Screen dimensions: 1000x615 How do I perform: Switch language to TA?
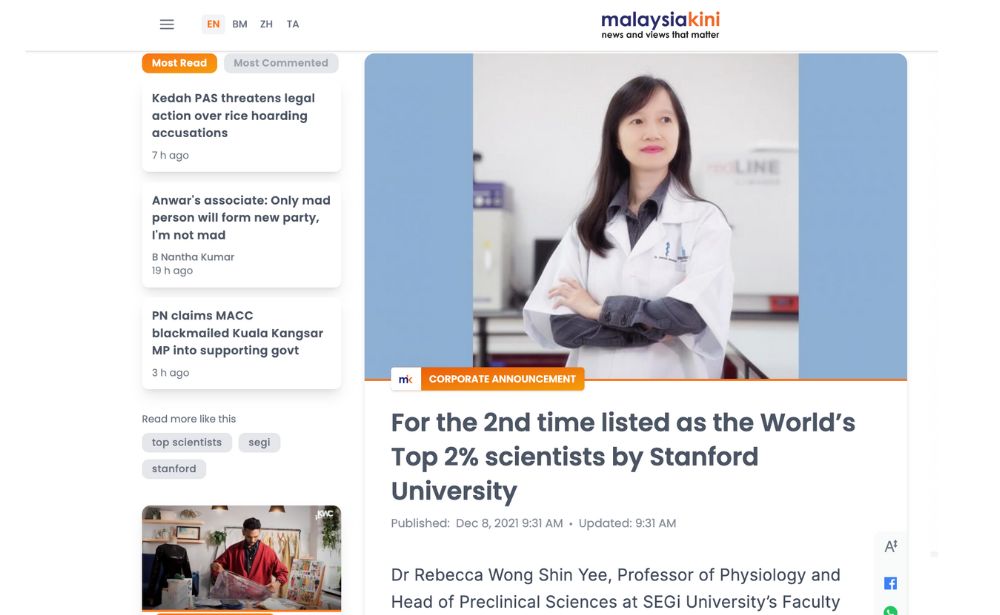[x=293, y=24]
